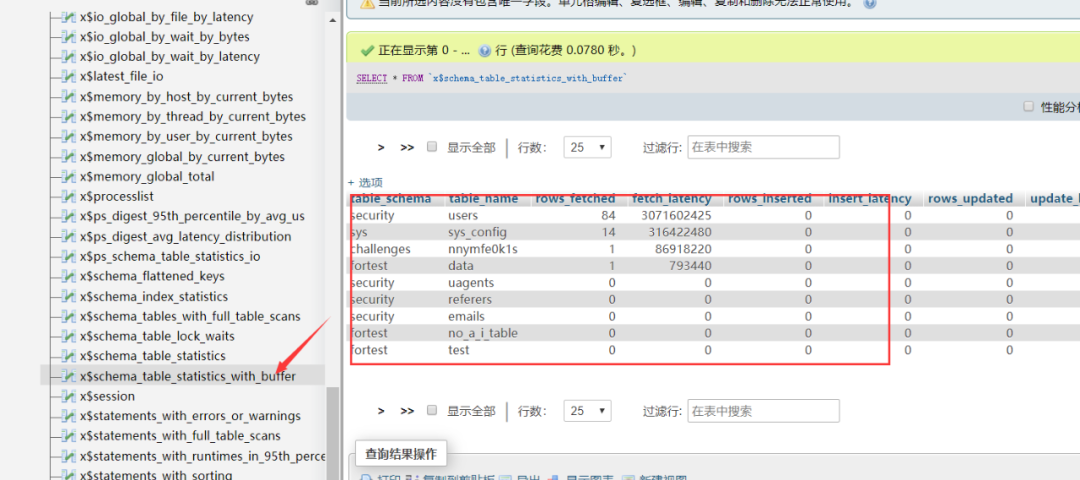Sort by the rows_fetched column header
Viewport: 1080px width, 480px height.
(x=574, y=199)
